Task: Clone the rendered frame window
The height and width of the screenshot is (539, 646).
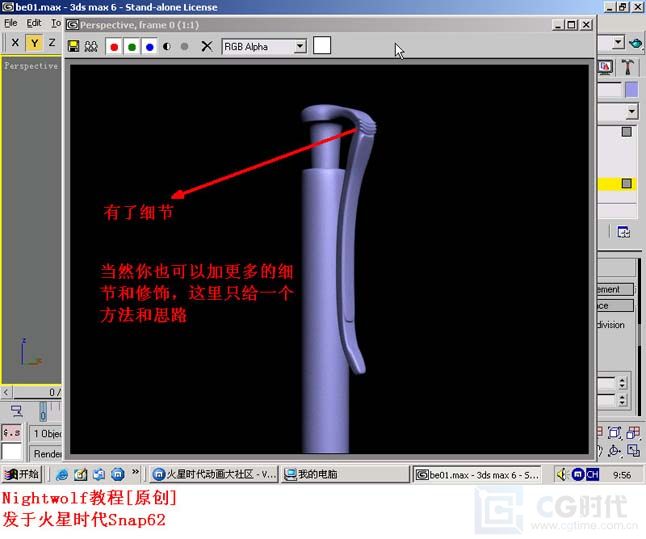Action: pos(91,46)
